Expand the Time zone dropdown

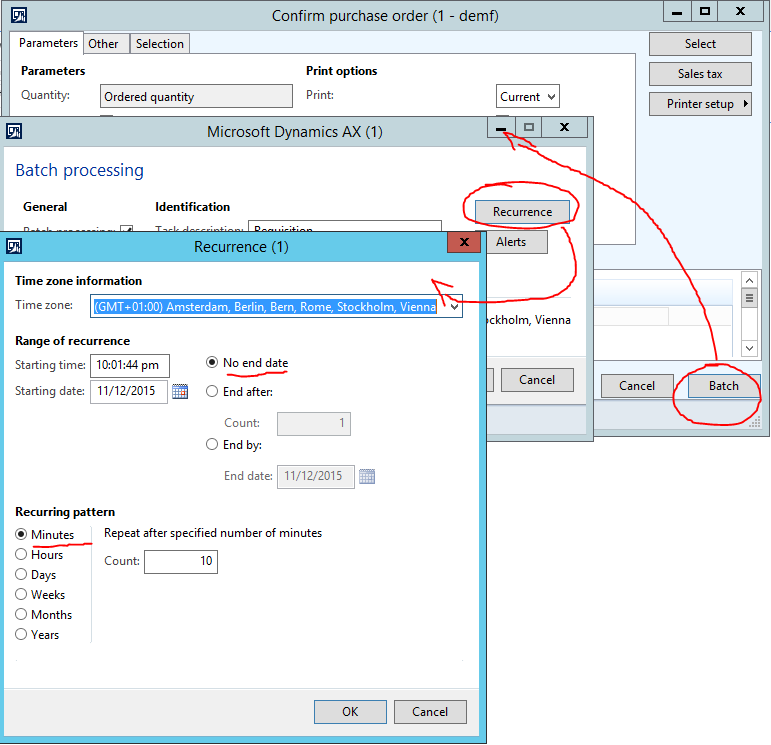(454, 307)
